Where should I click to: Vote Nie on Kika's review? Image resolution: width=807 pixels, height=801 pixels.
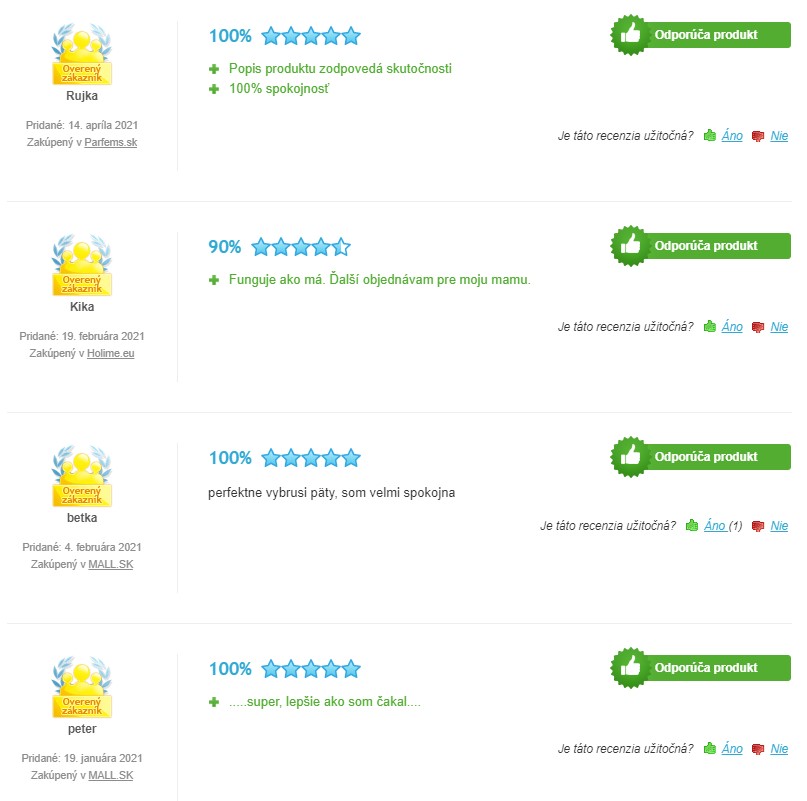779,327
